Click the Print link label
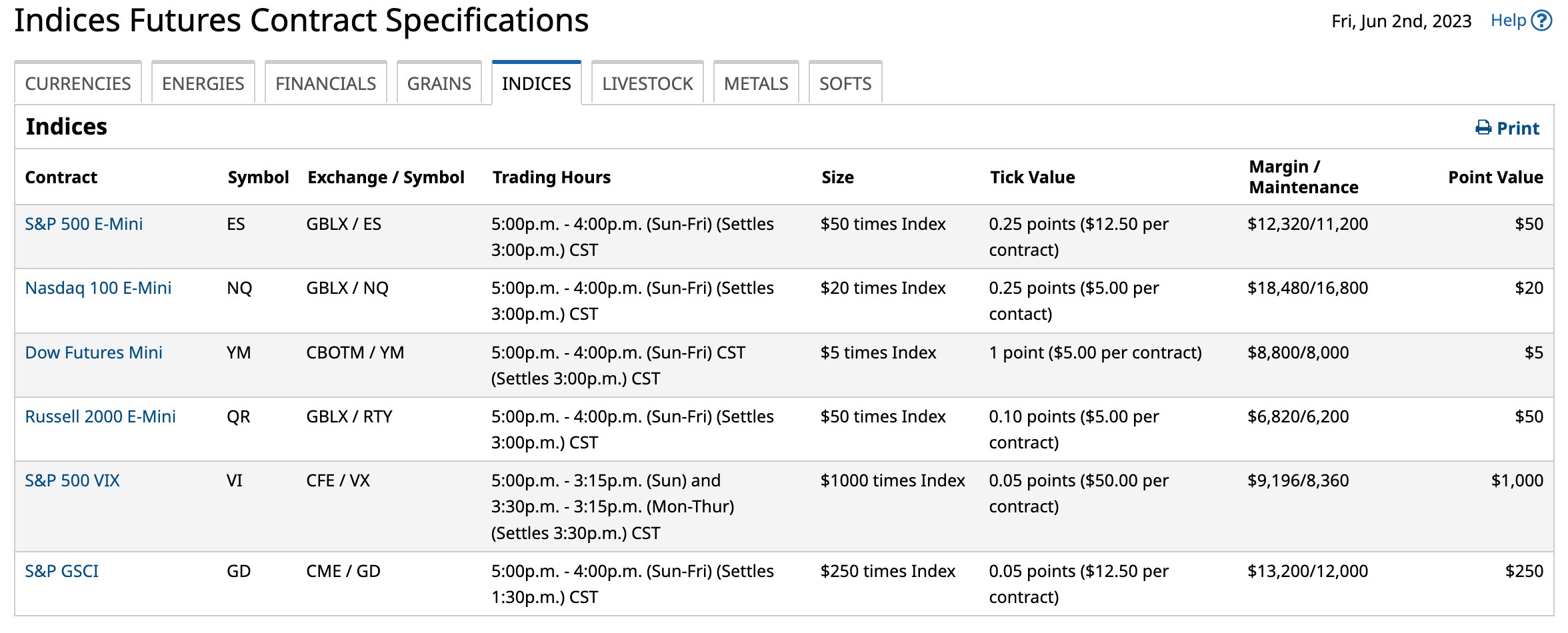Screen dimensions: 1568x633 tap(1518, 128)
